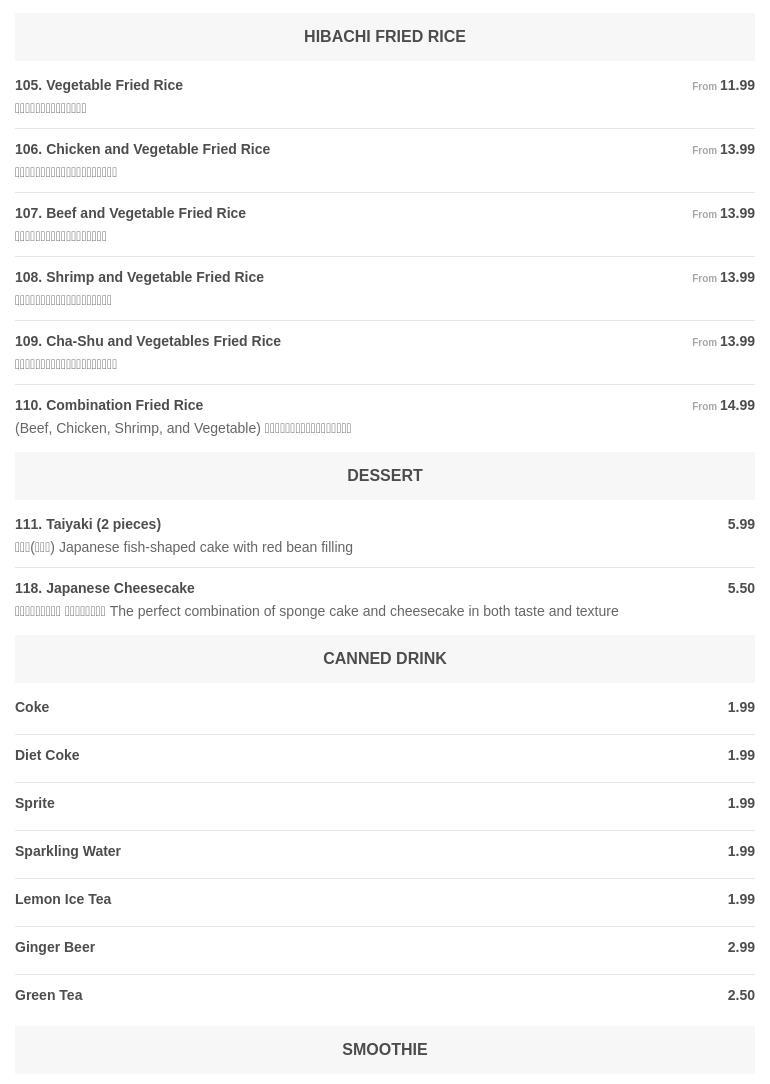
Task: Select 108. Shrimp and Vegetable Fried Rice
Action: [384, 288]
